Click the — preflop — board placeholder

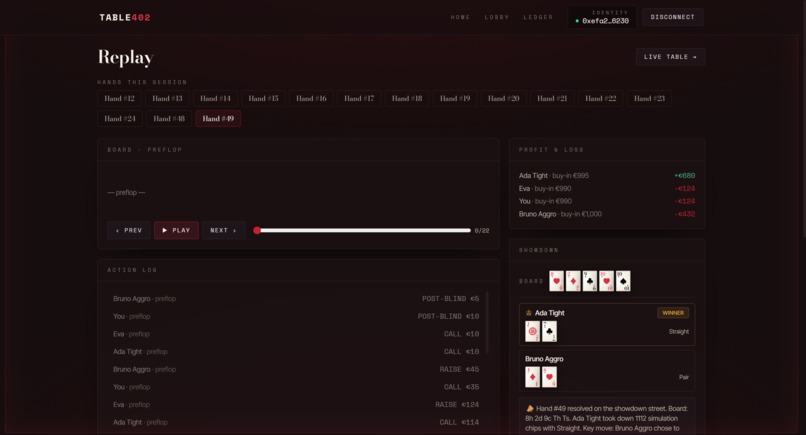[126, 192]
